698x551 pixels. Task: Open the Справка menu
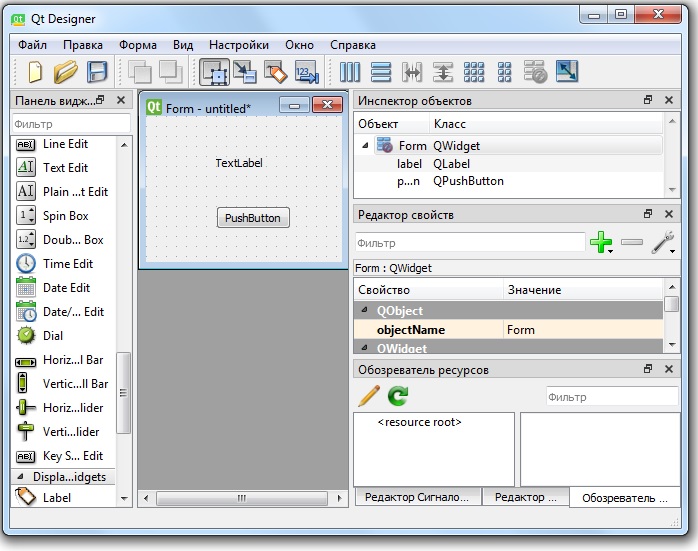tap(353, 45)
